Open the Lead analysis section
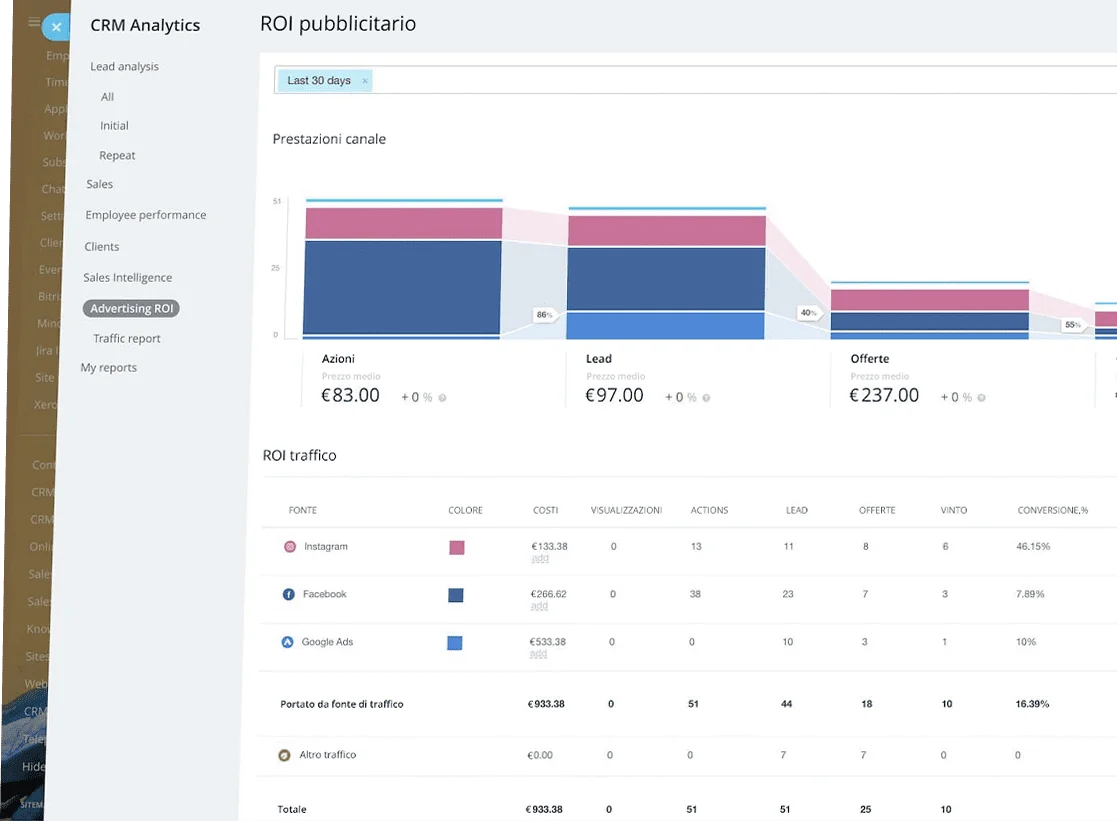Screen dimensions: 1117x821 124,67
